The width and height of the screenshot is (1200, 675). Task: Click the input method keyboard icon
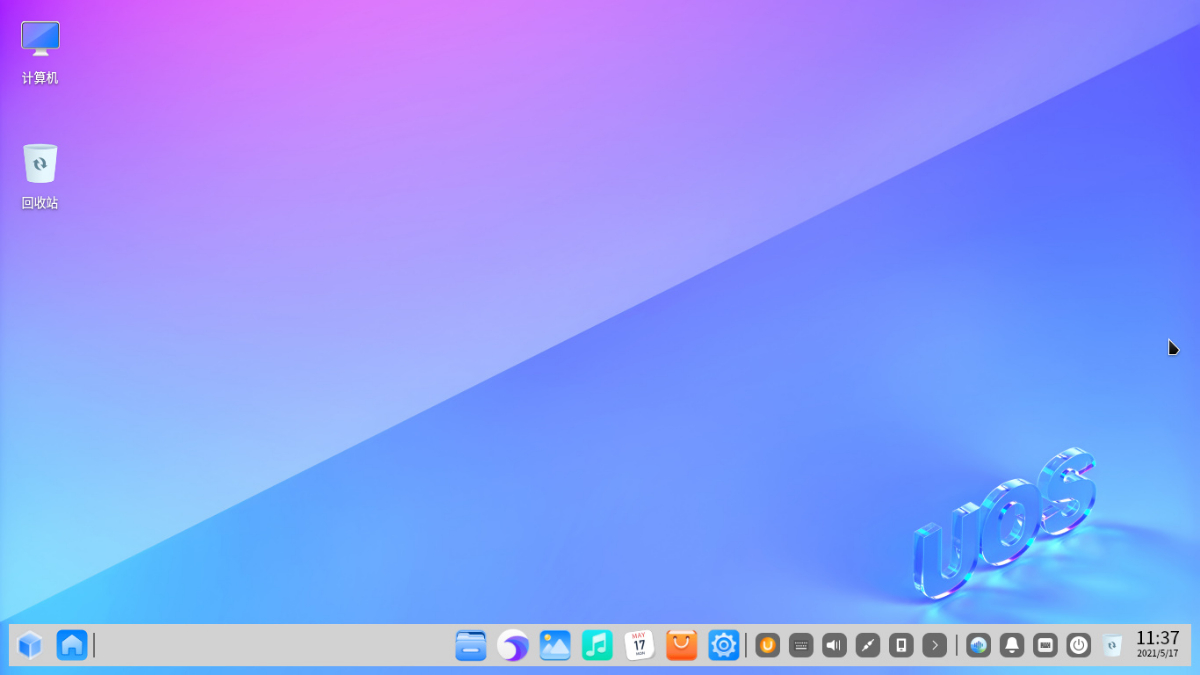(1045, 645)
